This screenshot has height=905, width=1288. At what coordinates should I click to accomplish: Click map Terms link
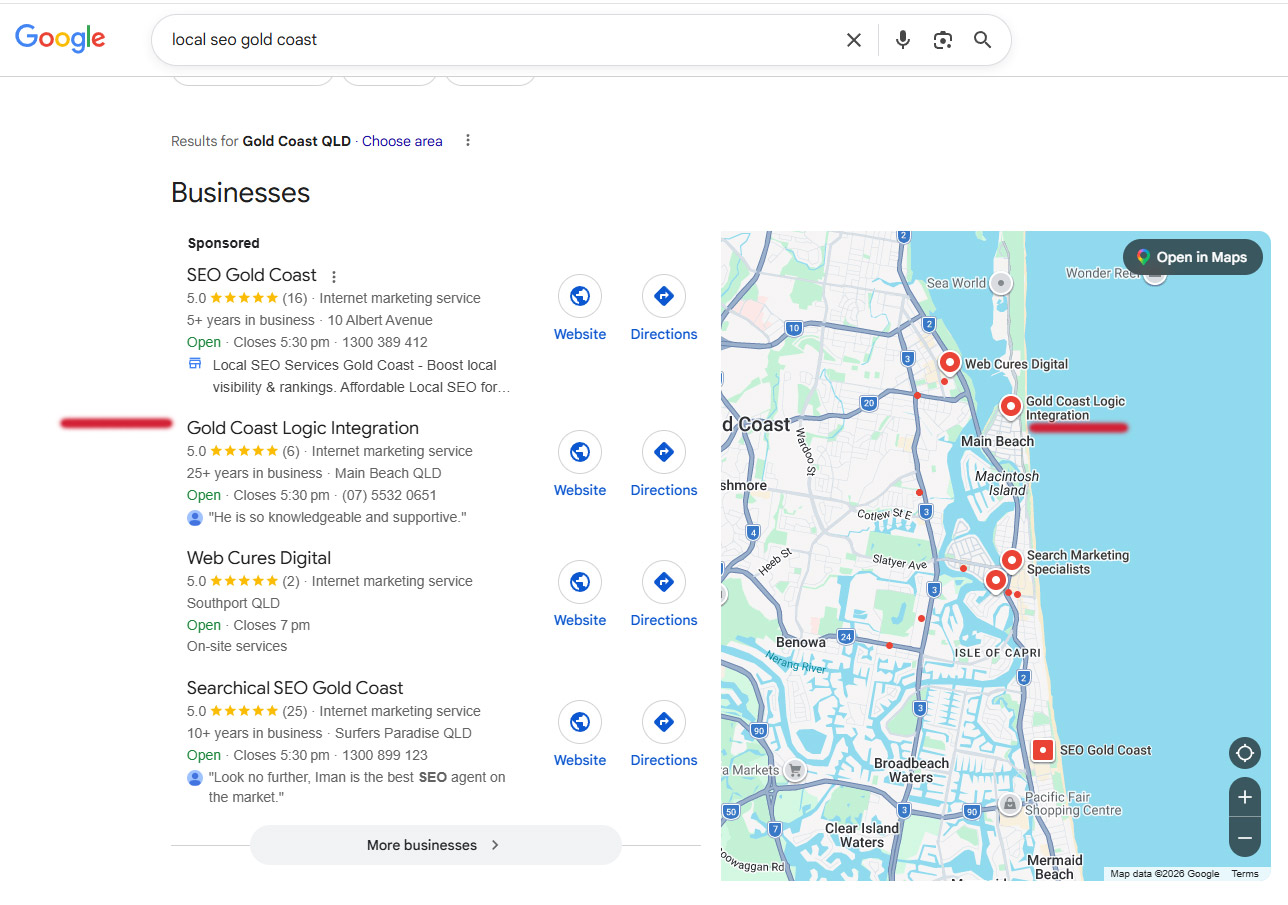pos(1245,874)
